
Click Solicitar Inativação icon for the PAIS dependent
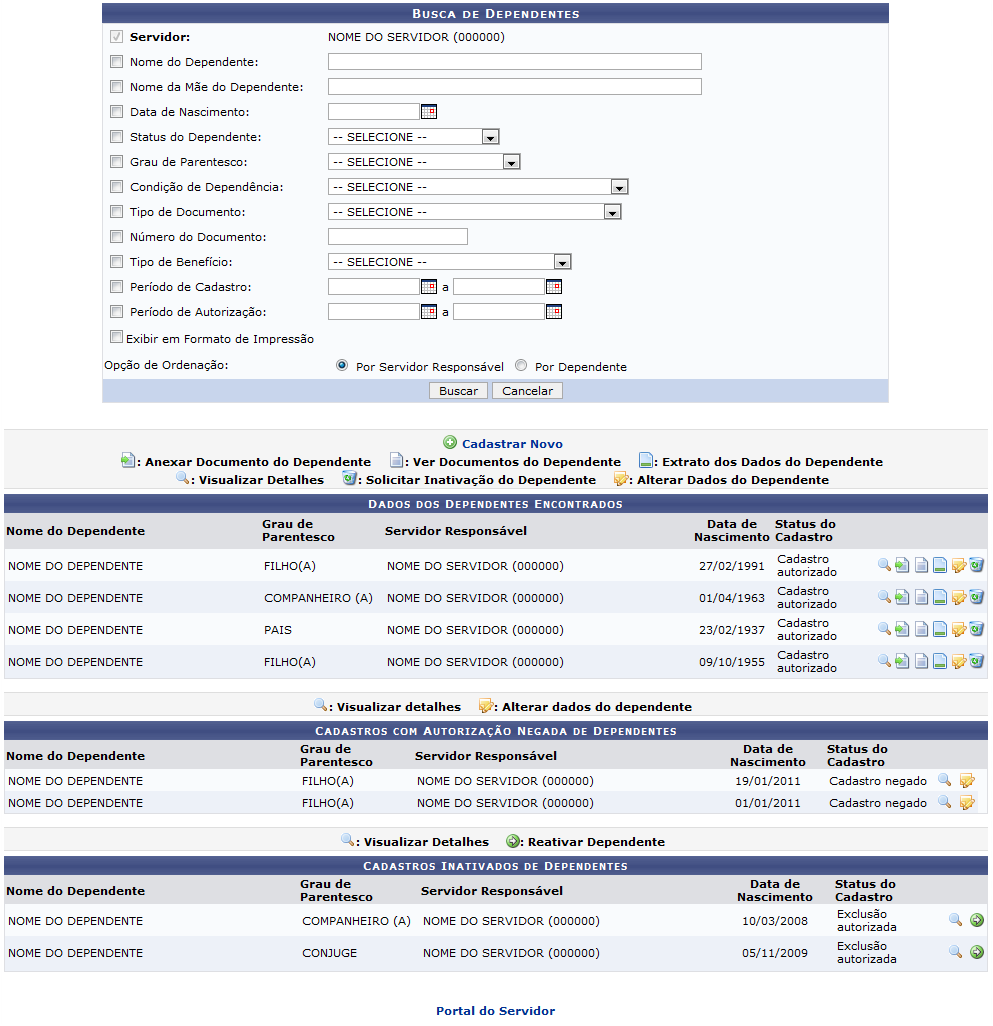point(976,628)
